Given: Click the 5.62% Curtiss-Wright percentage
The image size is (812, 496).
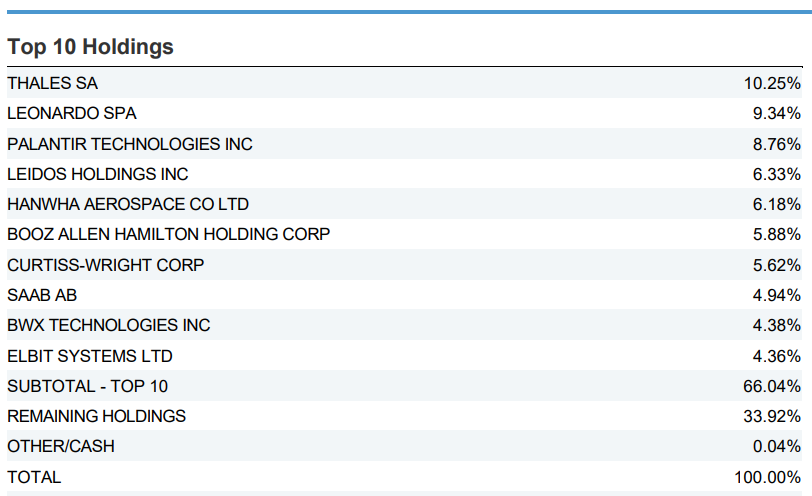Looking at the screenshot, I should (777, 265).
